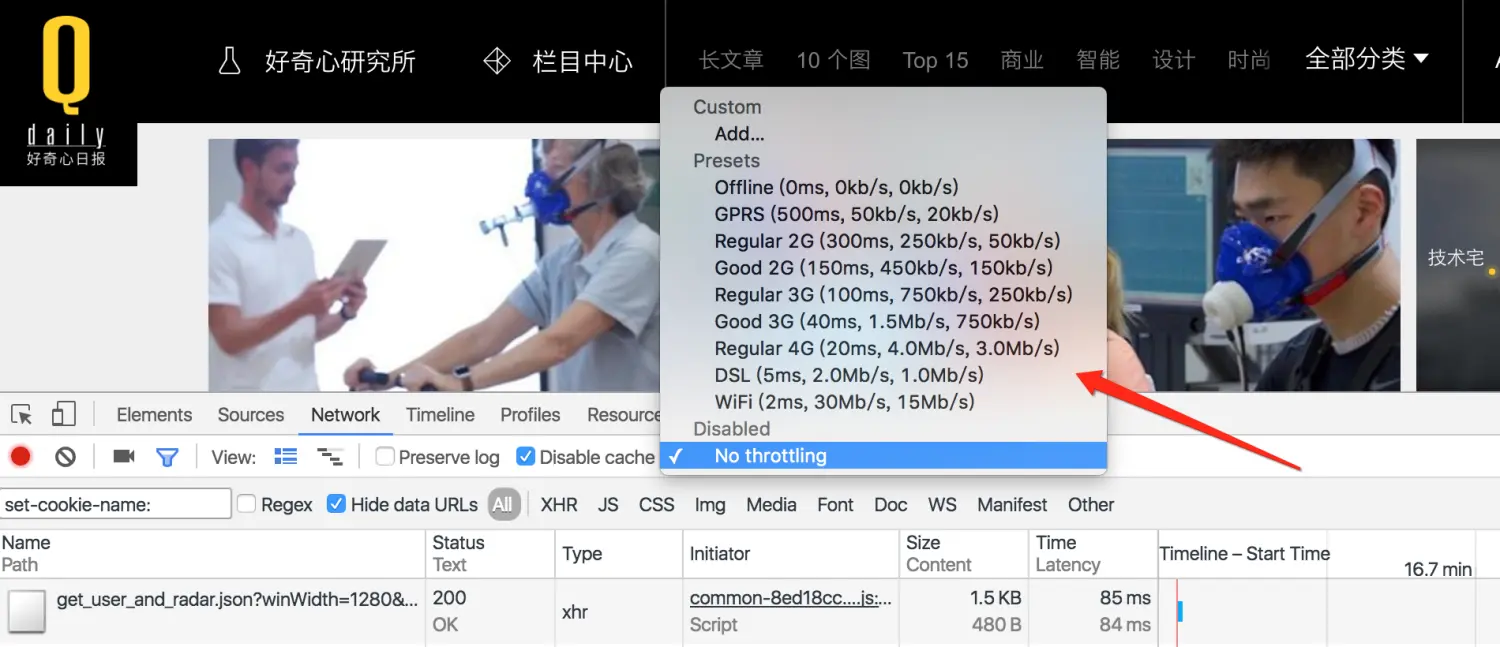Go to the 10 个图 section
The image size is (1500, 647).
833,60
